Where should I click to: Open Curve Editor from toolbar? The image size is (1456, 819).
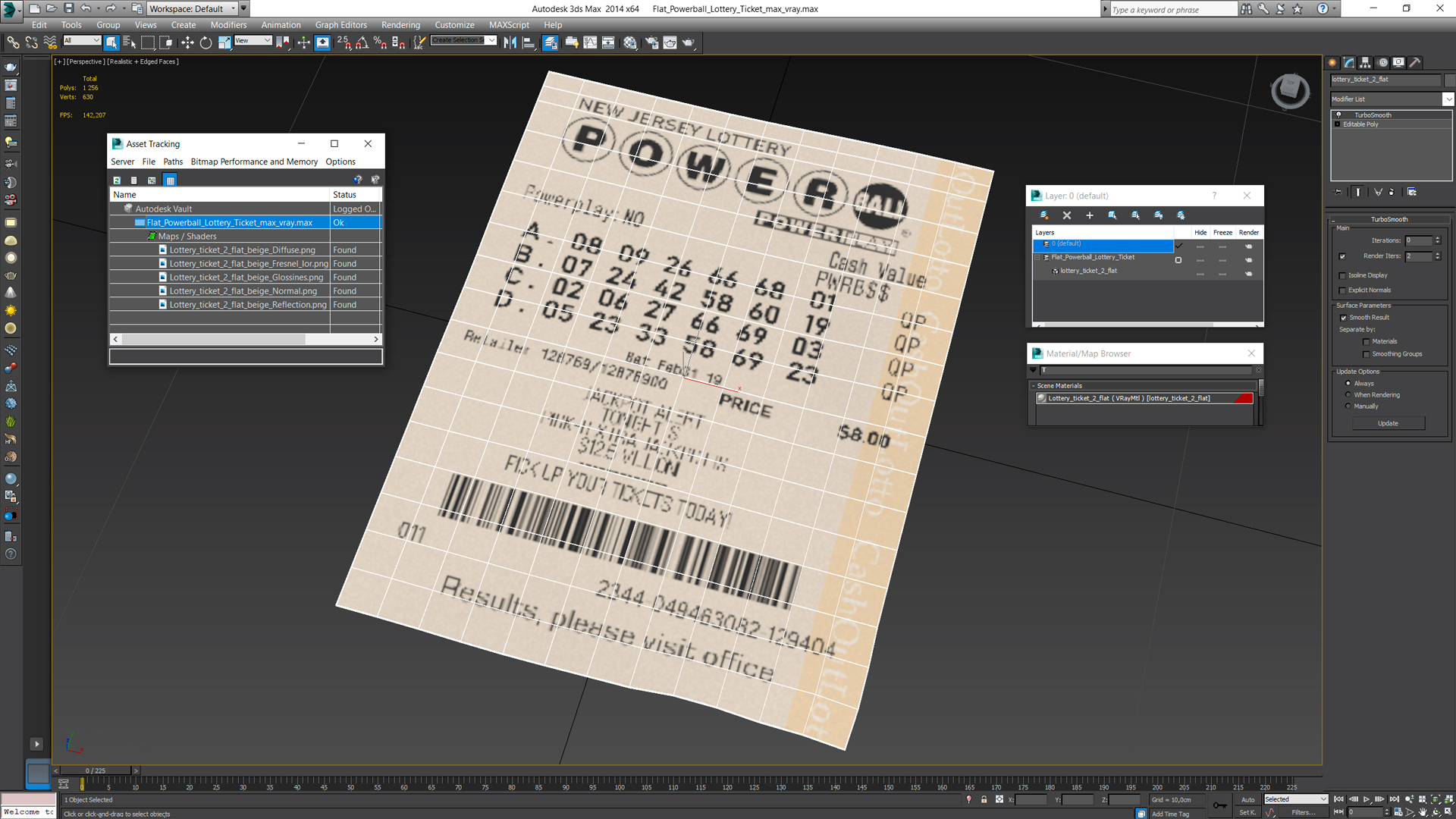tap(590, 42)
